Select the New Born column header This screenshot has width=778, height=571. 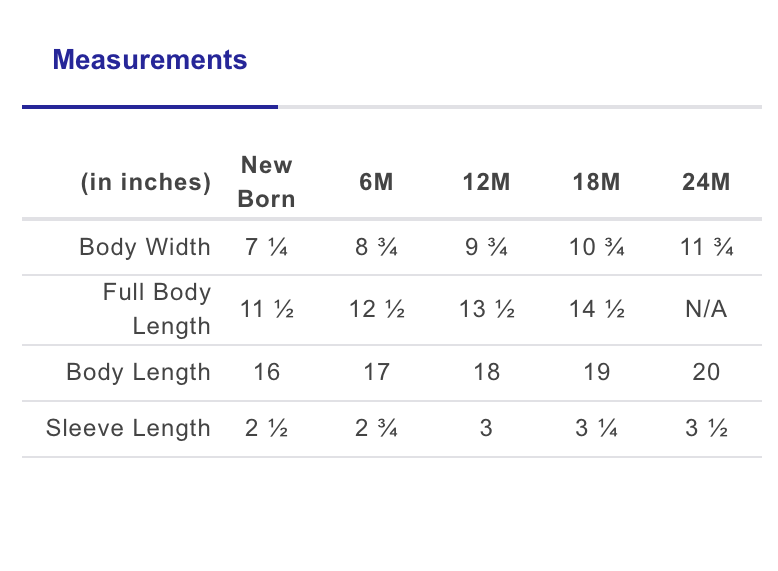click(267, 182)
